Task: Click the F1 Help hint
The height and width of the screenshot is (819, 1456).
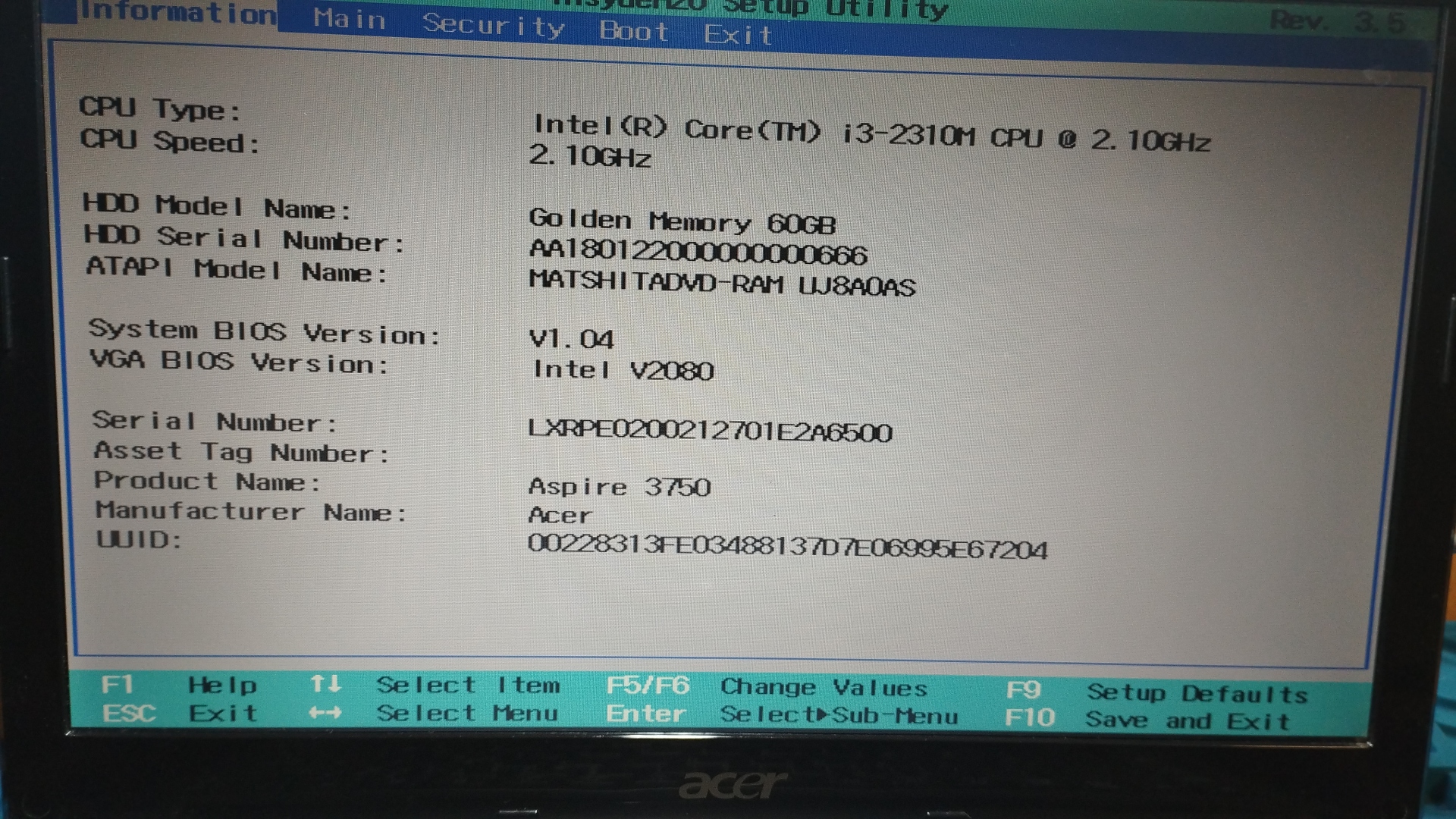Action: (x=179, y=685)
